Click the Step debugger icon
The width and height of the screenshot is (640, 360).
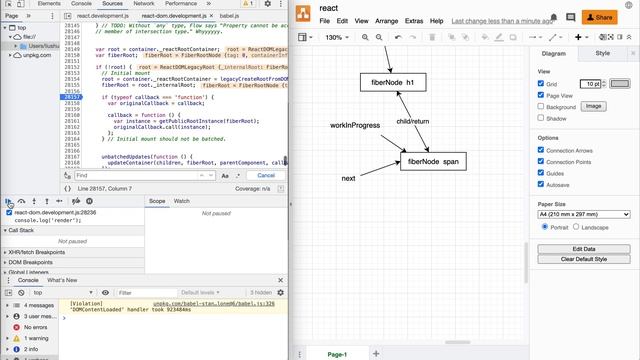(x=59, y=201)
